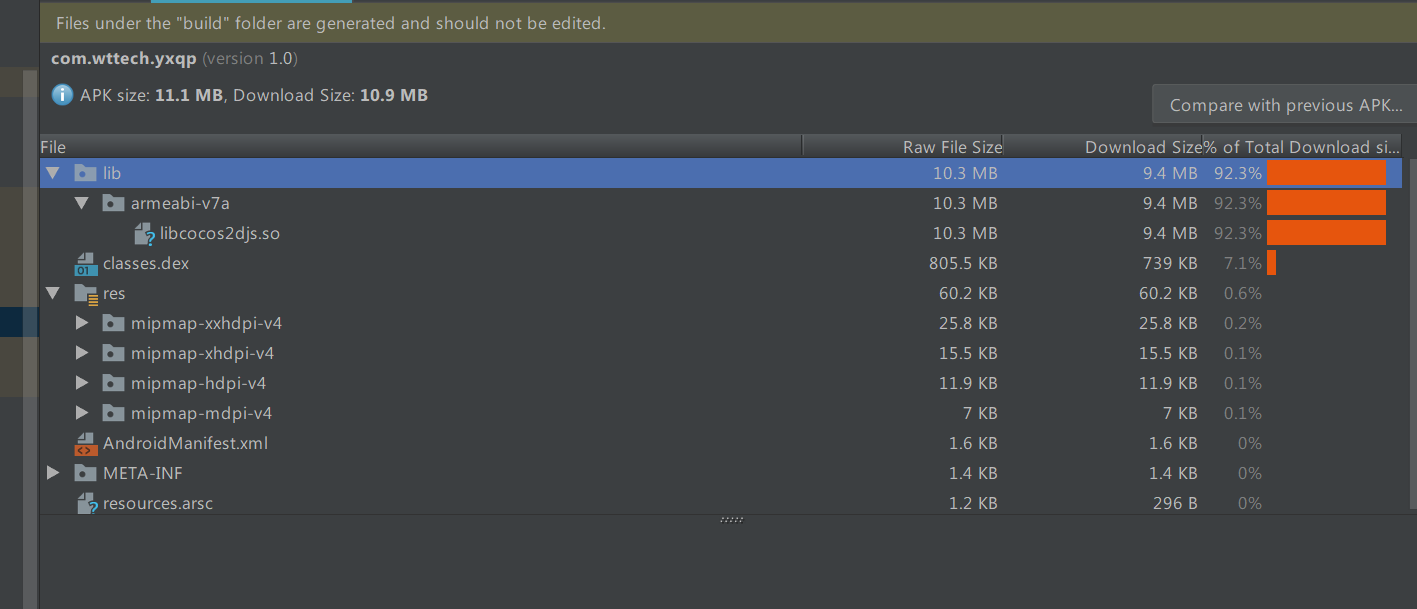Expand the mipmap-mdpi-v4 folder
Image resolution: width=1417 pixels, height=609 pixels.
pos(82,413)
